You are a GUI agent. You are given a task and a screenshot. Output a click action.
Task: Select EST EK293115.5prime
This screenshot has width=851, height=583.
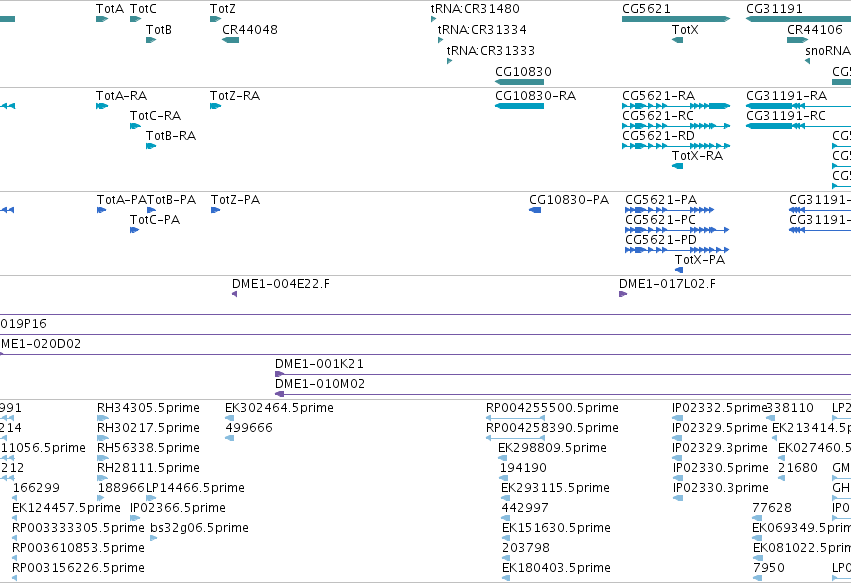click(505, 498)
